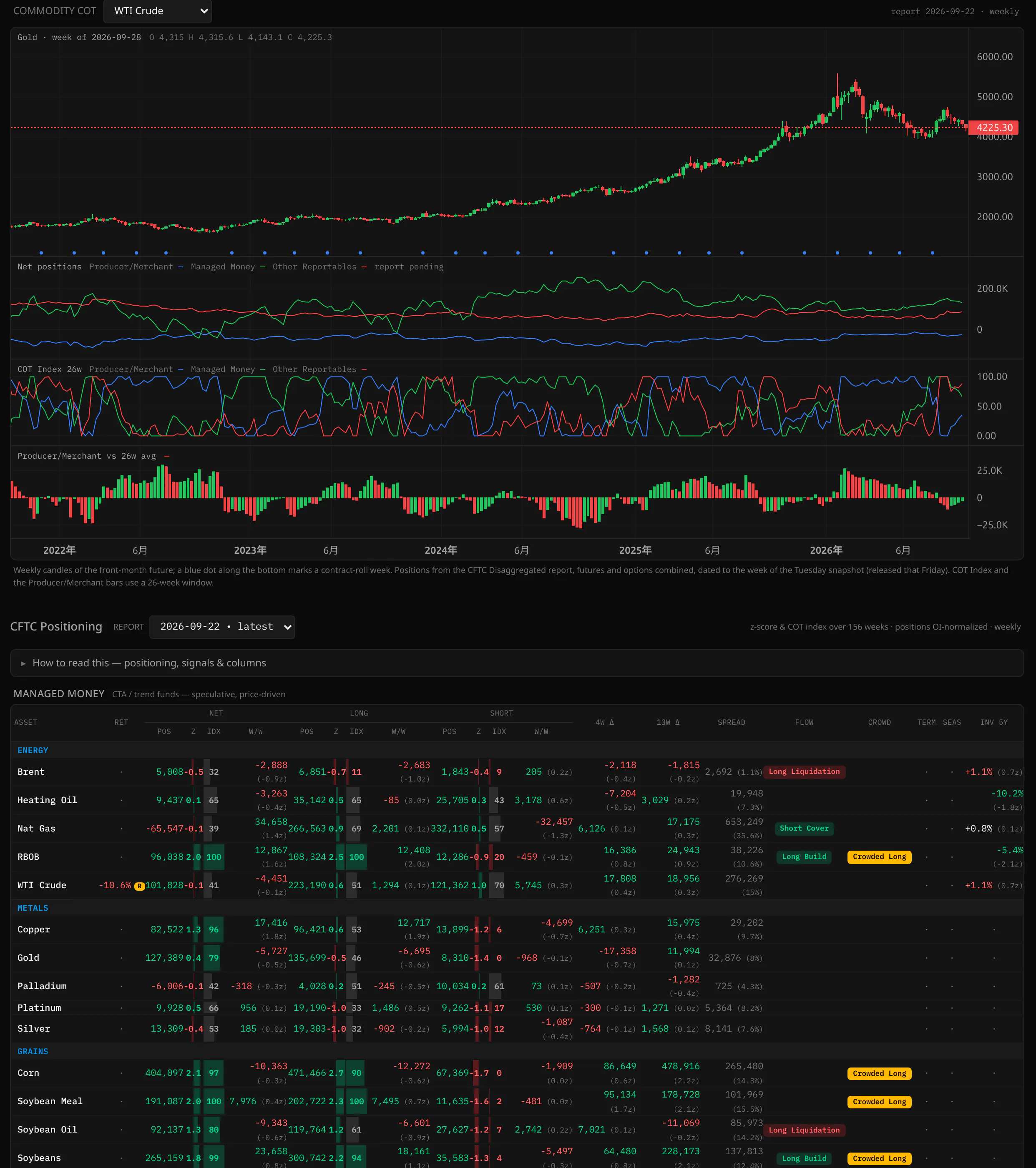
Task: Click the SPREAD column header
Action: tap(732, 722)
